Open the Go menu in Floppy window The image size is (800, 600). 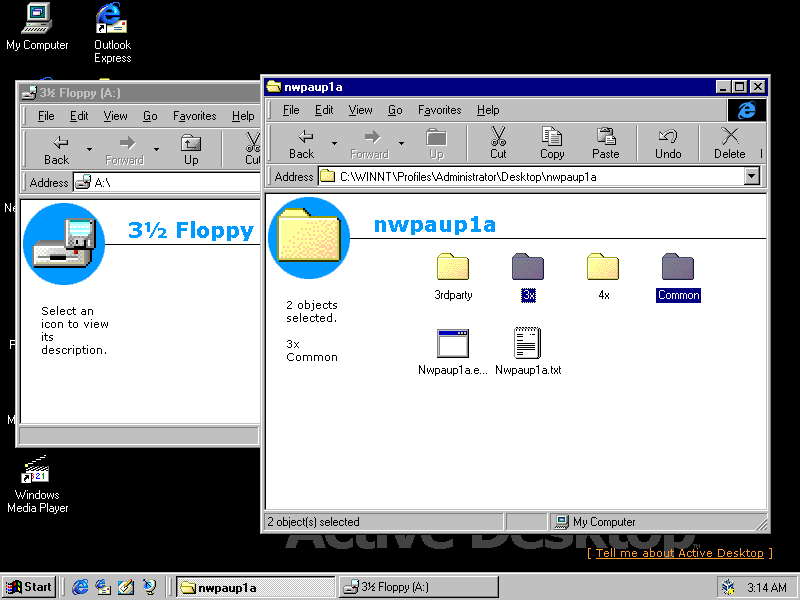(150, 116)
